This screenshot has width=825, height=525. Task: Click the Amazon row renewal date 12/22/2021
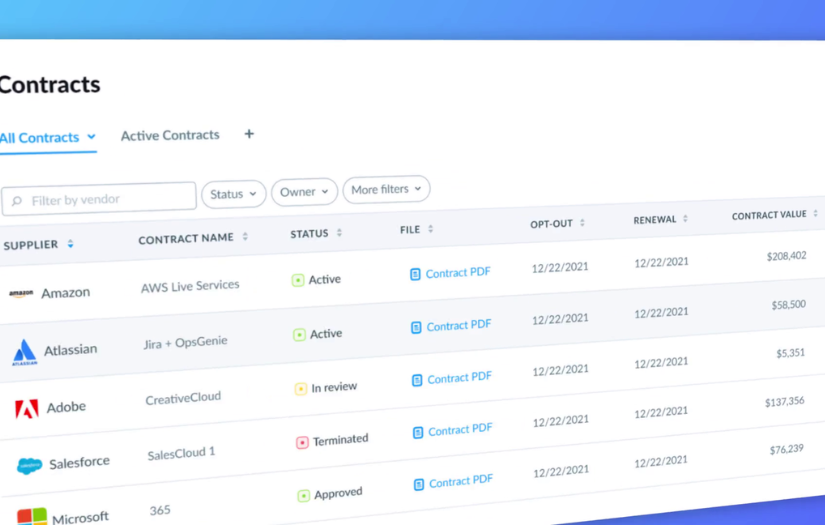click(661, 262)
